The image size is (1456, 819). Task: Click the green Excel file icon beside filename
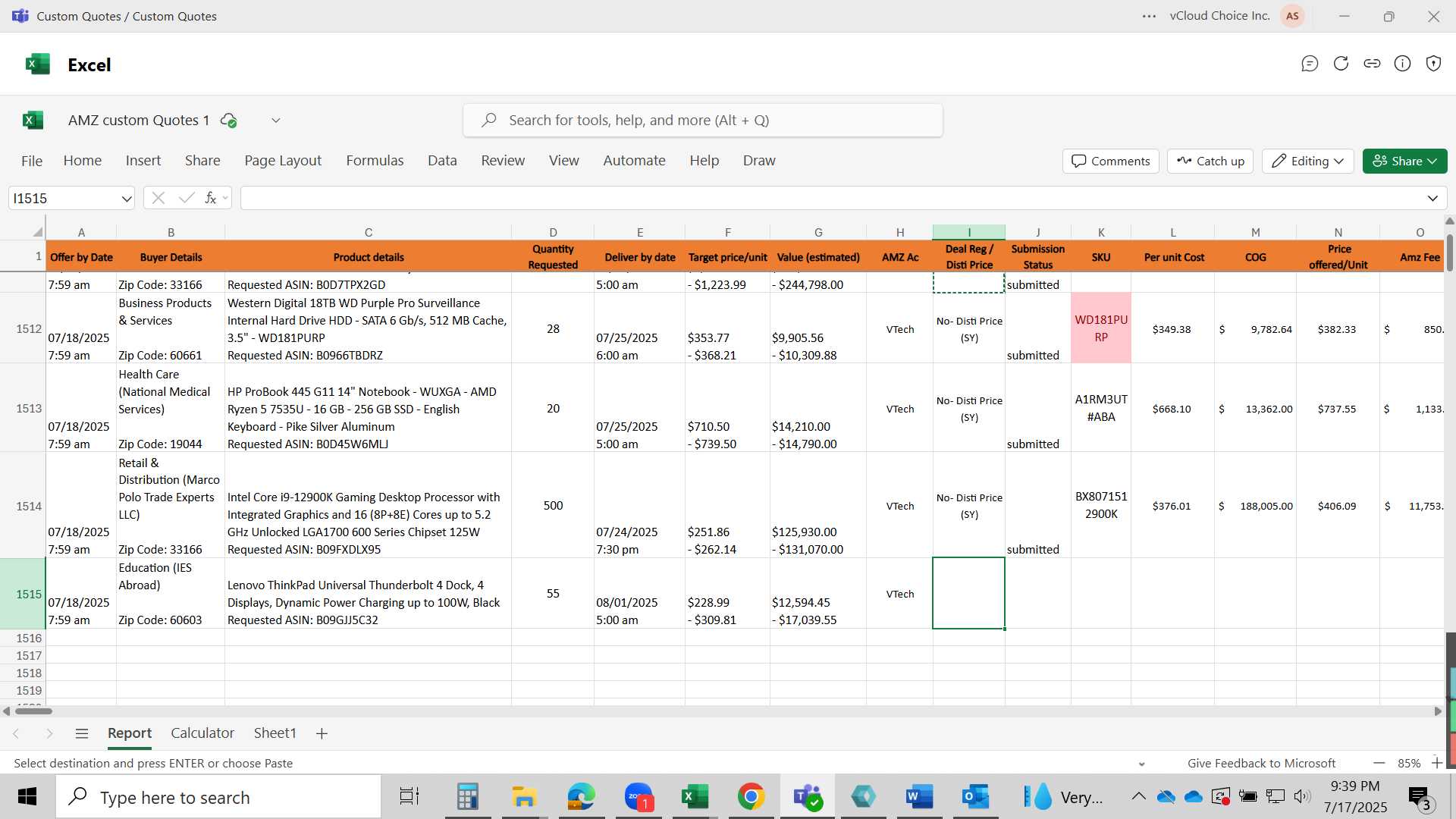(x=33, y=120)
